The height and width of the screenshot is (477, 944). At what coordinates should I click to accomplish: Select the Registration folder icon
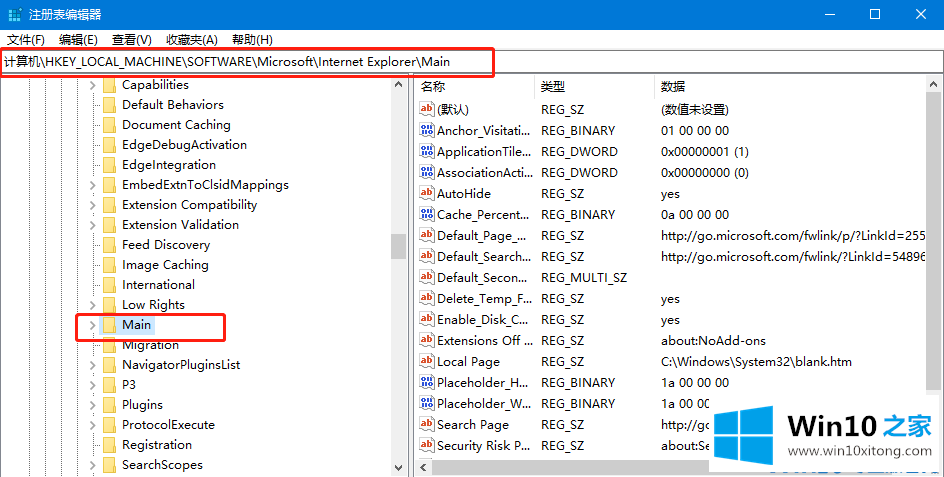click(109, 445)
